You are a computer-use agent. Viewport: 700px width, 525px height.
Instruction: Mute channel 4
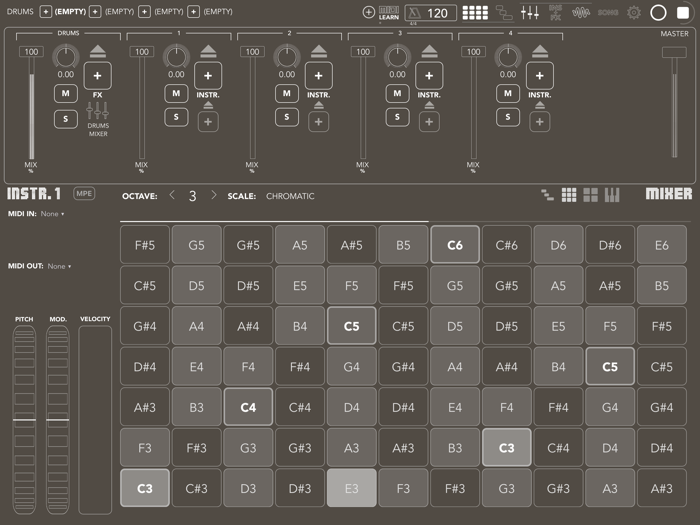pyautogui.click(x=508, y=93)
